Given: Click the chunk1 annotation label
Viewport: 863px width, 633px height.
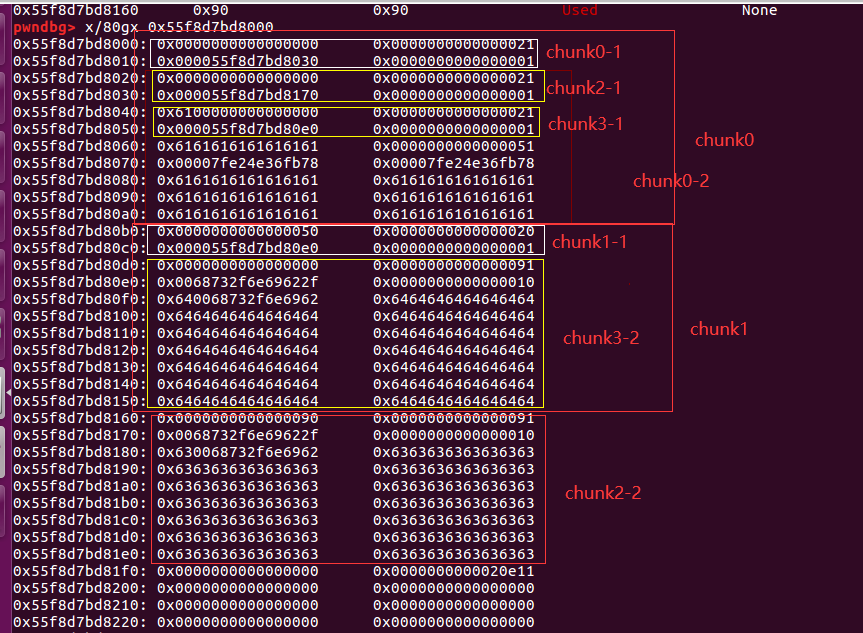Looking at the screenshot, I should tap(718, 329).
